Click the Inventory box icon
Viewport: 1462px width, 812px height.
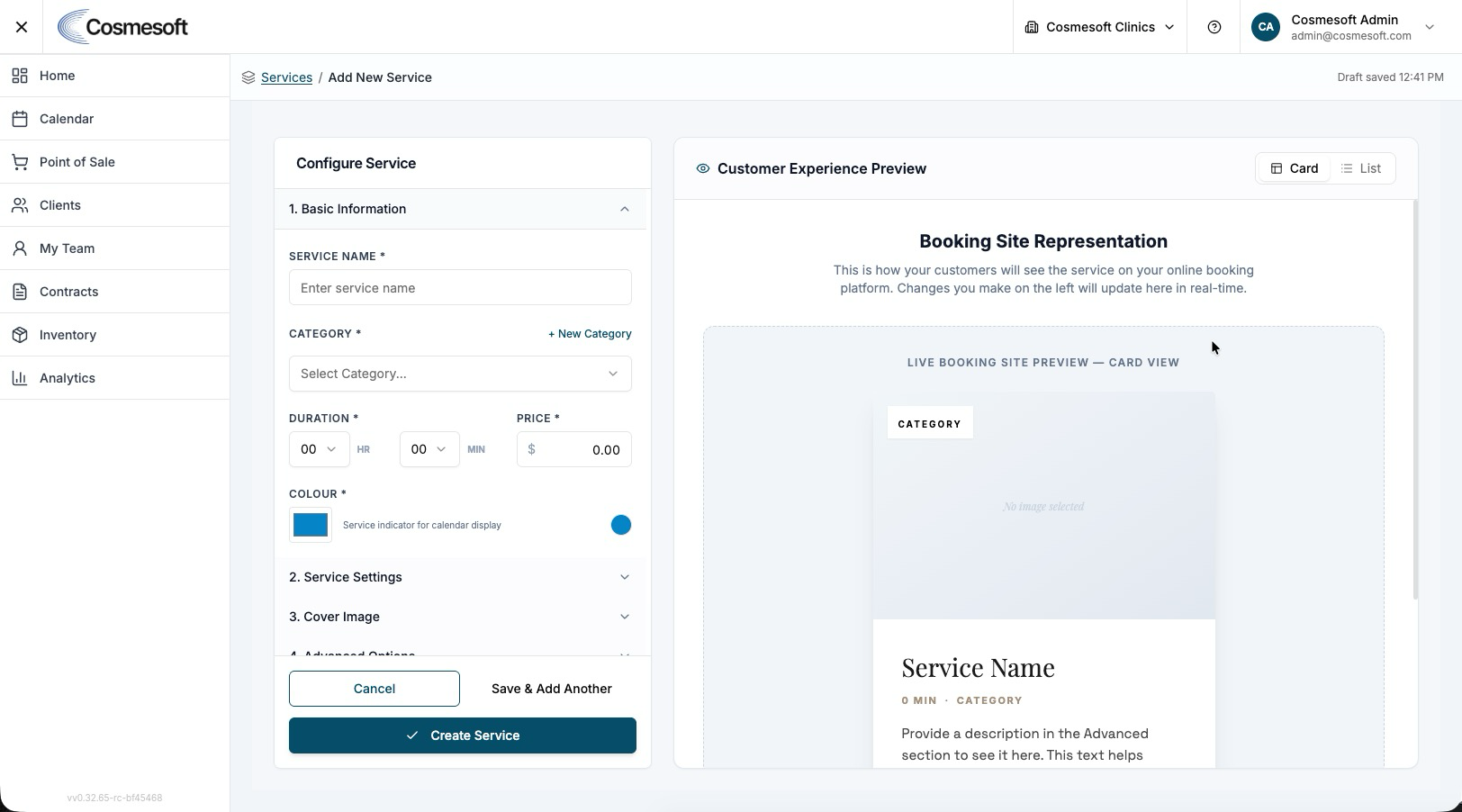[20, 335]
